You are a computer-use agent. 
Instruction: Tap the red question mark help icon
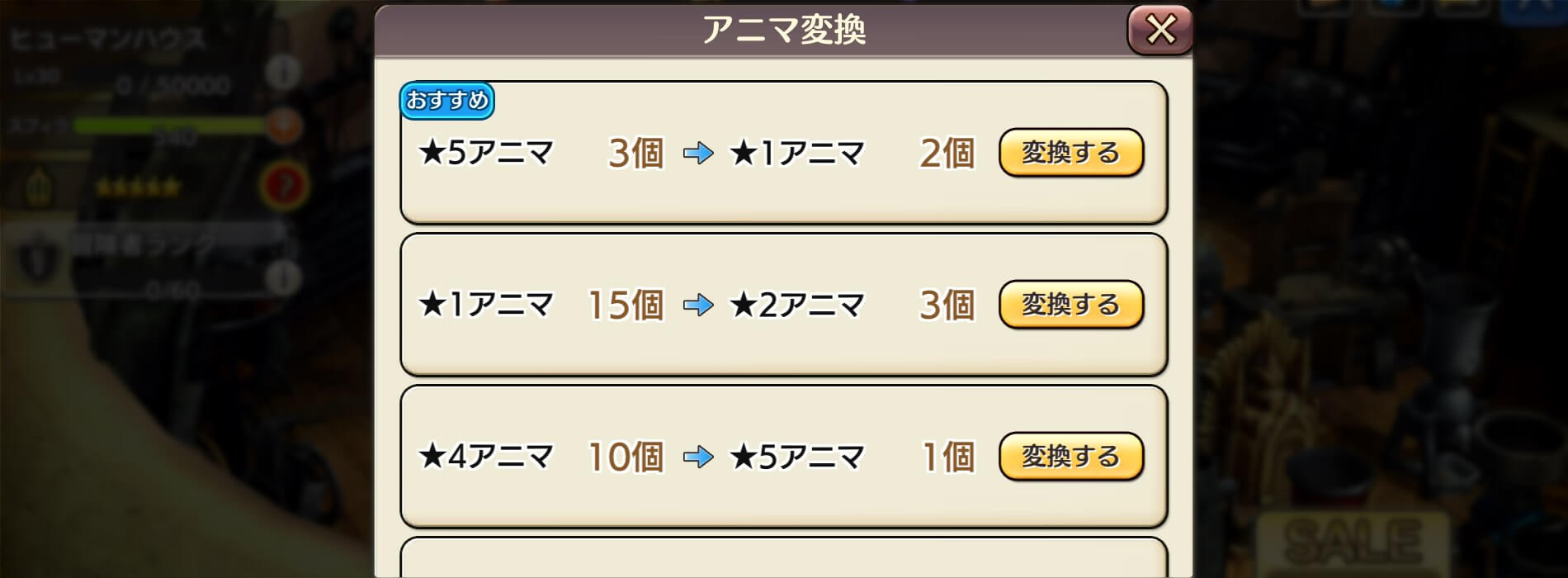pyautogui.click(x=284, y=186)
